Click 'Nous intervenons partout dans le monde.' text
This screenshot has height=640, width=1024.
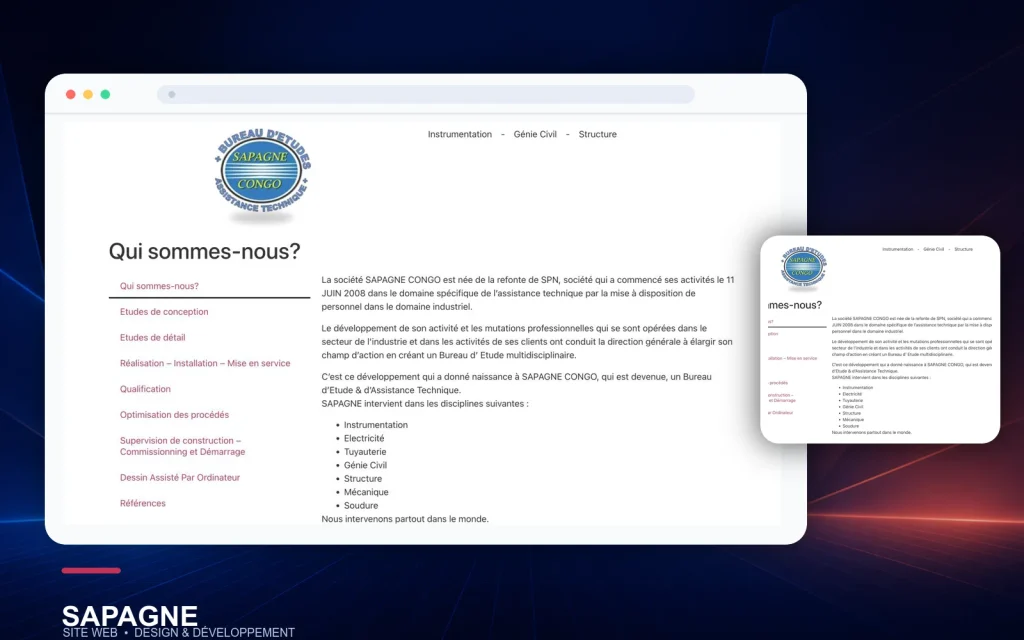(405, 519)
